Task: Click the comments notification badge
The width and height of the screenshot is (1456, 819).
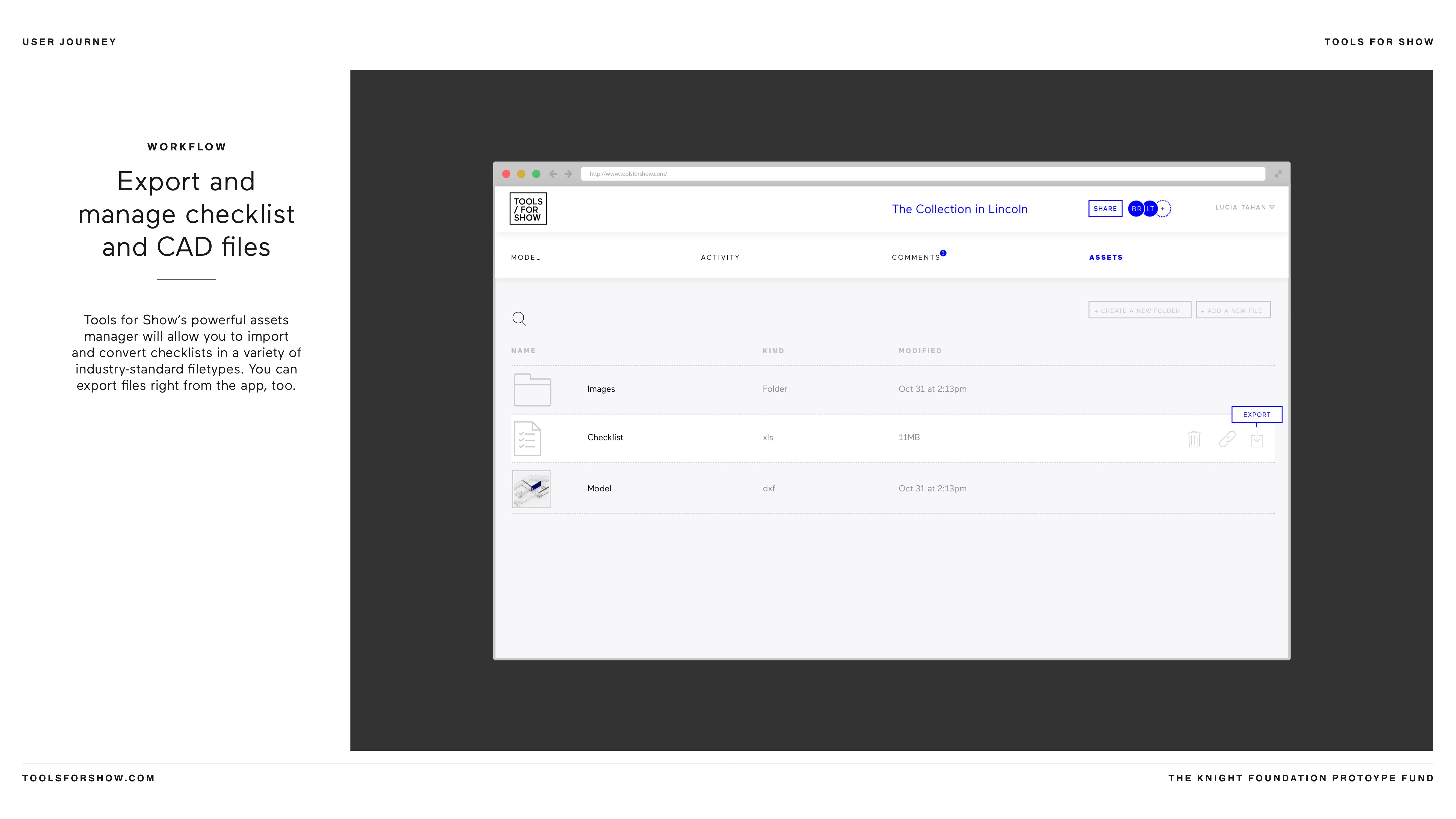Action: click(x=943, y=253)
